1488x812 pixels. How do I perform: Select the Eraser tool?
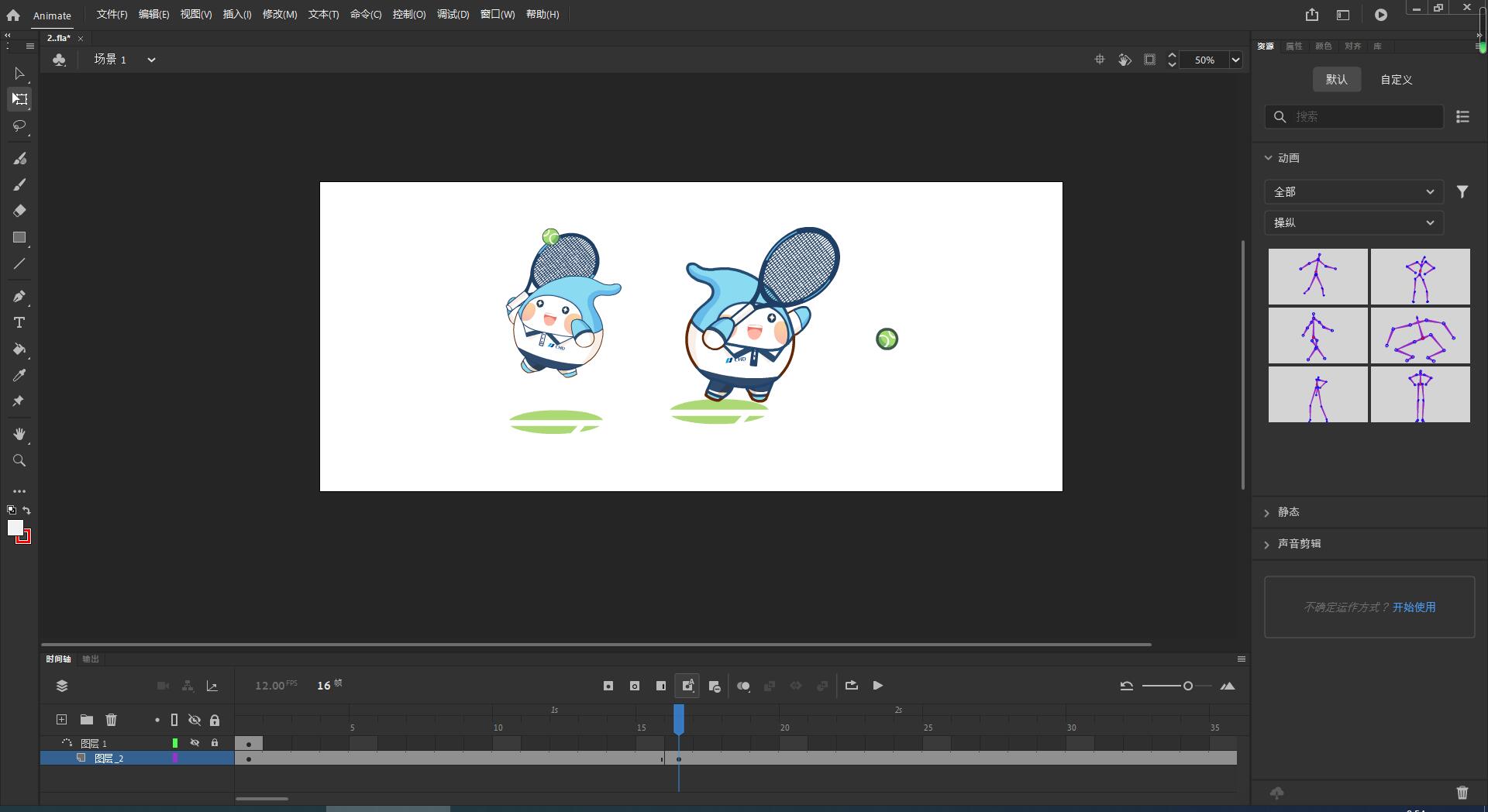click(19, 211)
